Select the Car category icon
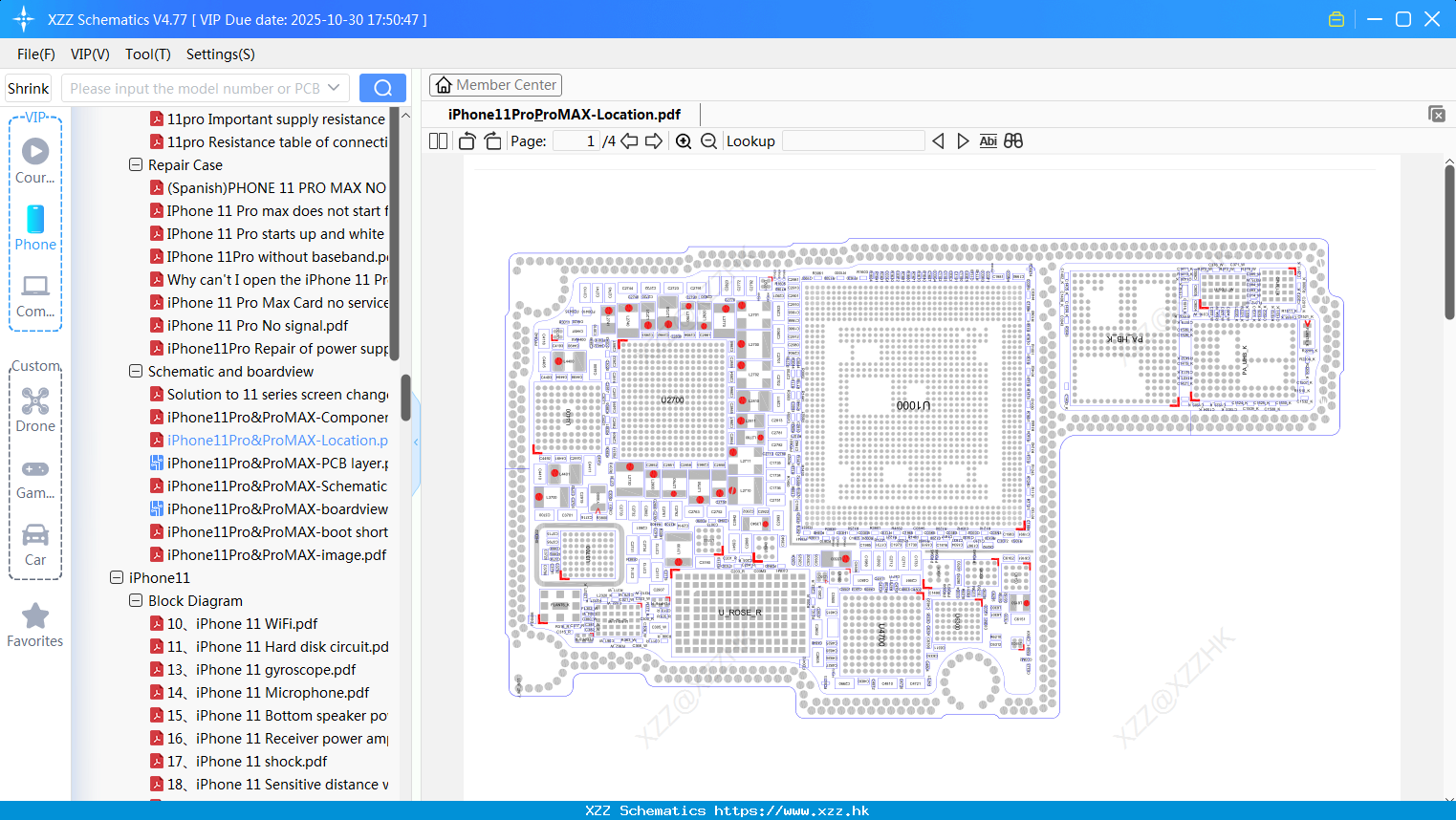1456x820 pixels. pos(35,545)
